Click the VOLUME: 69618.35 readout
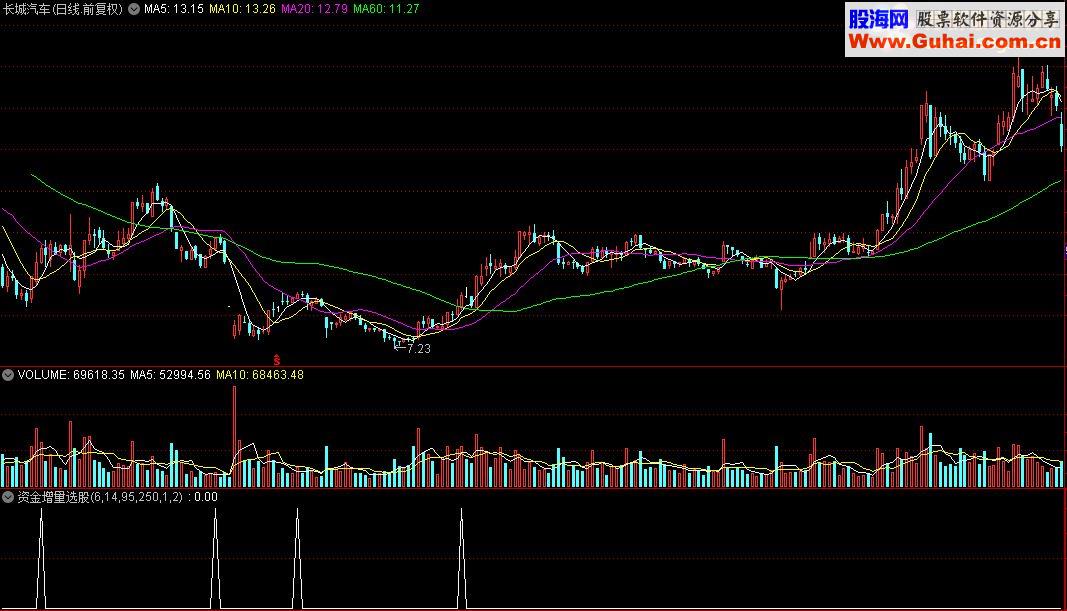The width and height of the screenshot is (1067, 611). click(x=71, y=375)
